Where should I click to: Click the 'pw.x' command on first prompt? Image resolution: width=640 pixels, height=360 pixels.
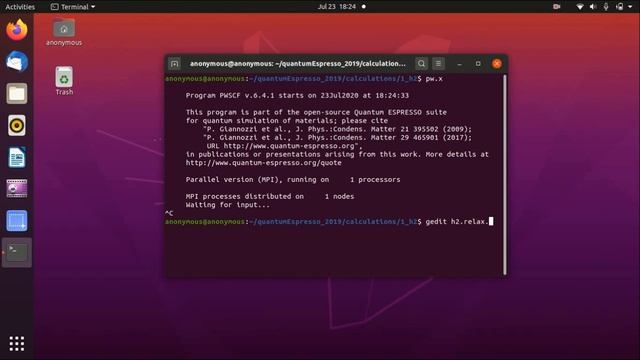pos(434,79)
